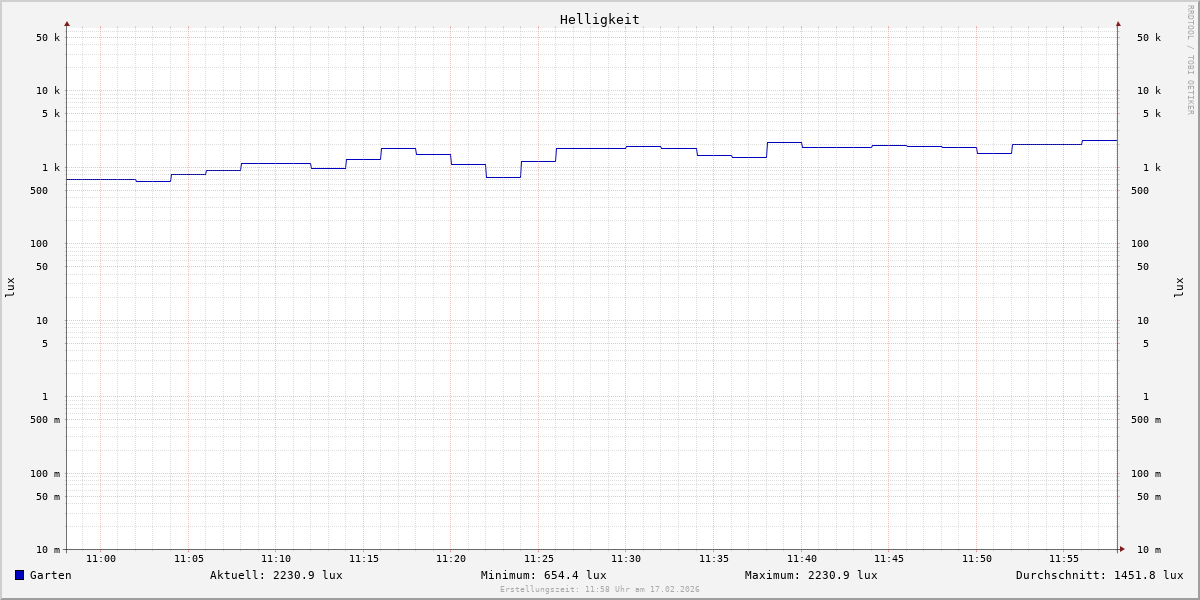
Task: Select the Maximum 2230.9 lux value
Action: 811,575
